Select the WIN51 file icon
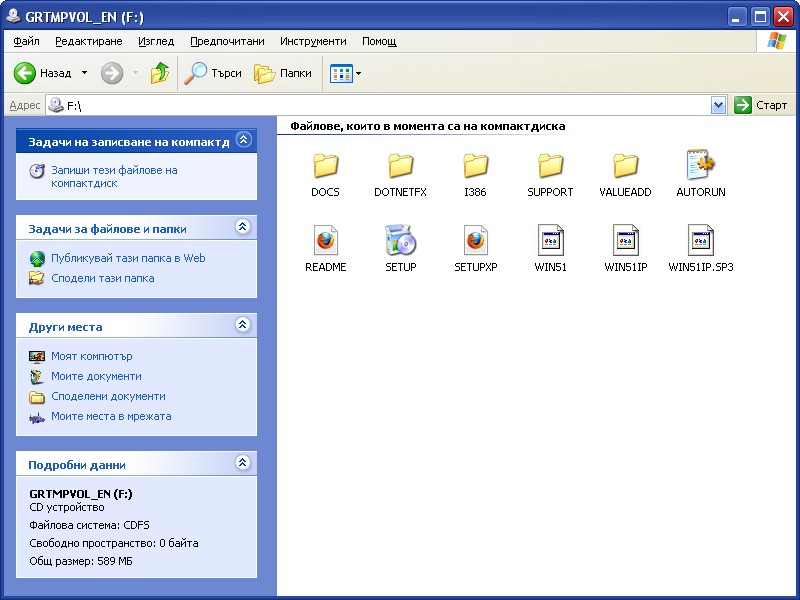Viewport: 800px width, 600px height. 550,240
